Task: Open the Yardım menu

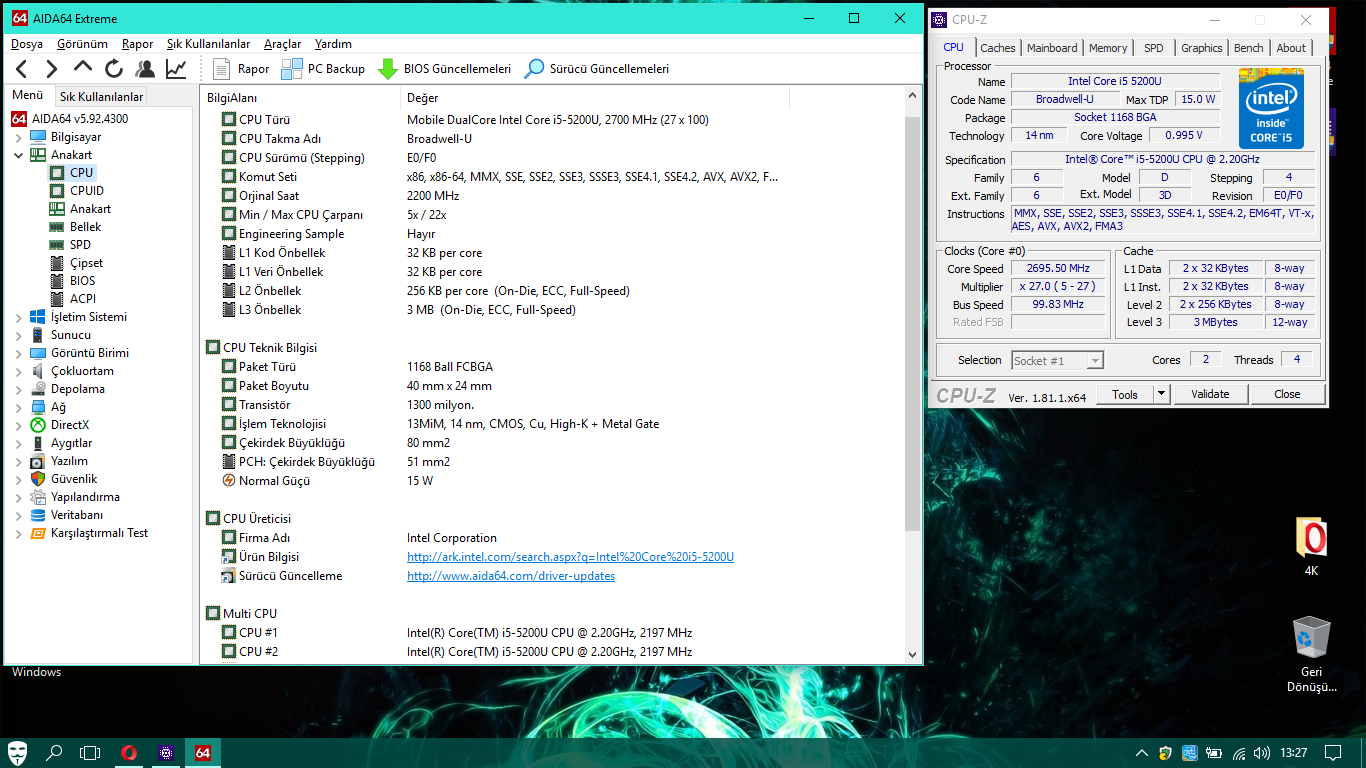Action: 333,44
